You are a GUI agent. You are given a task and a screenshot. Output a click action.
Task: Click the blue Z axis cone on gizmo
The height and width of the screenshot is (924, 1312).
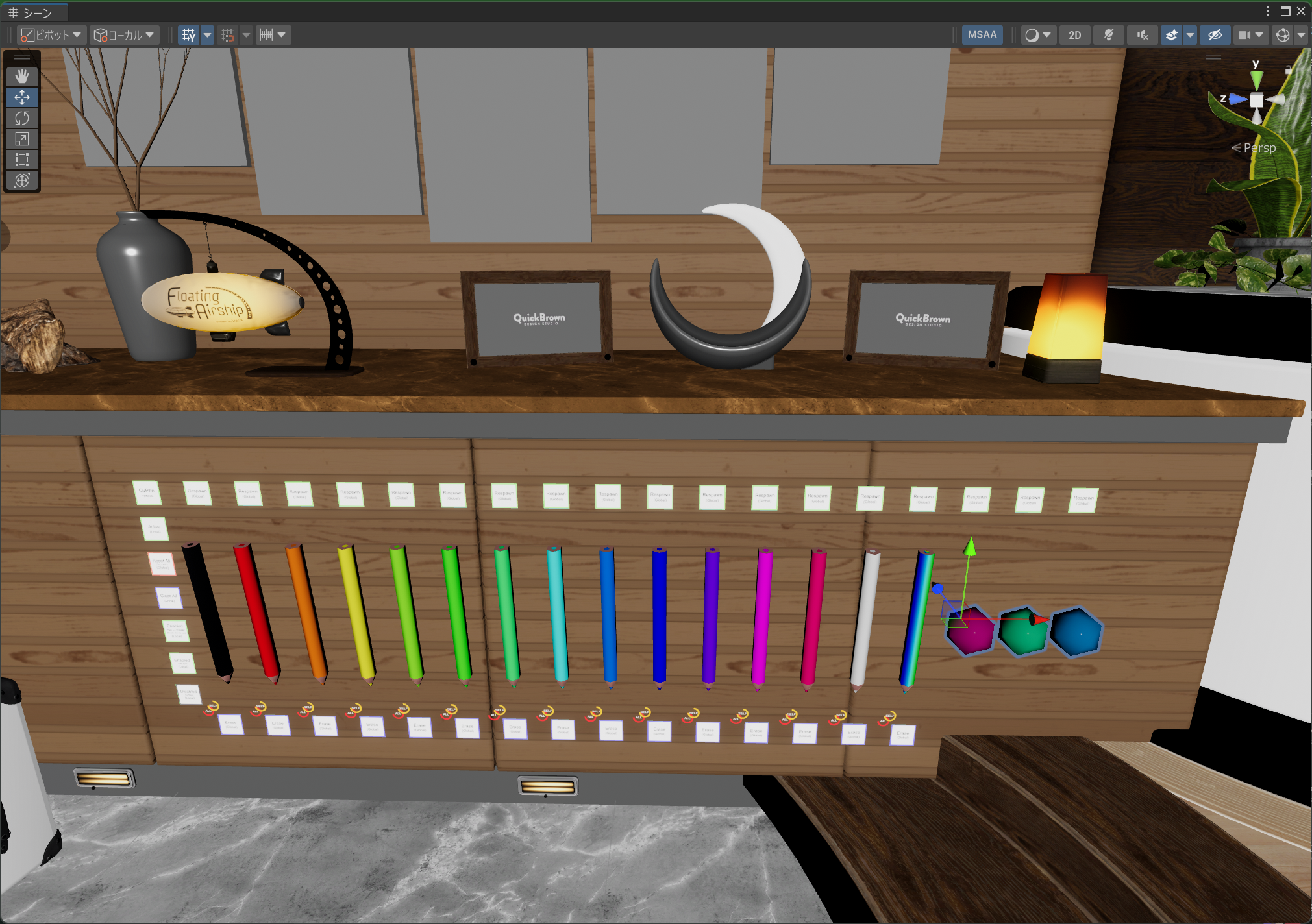point(1237,99)
